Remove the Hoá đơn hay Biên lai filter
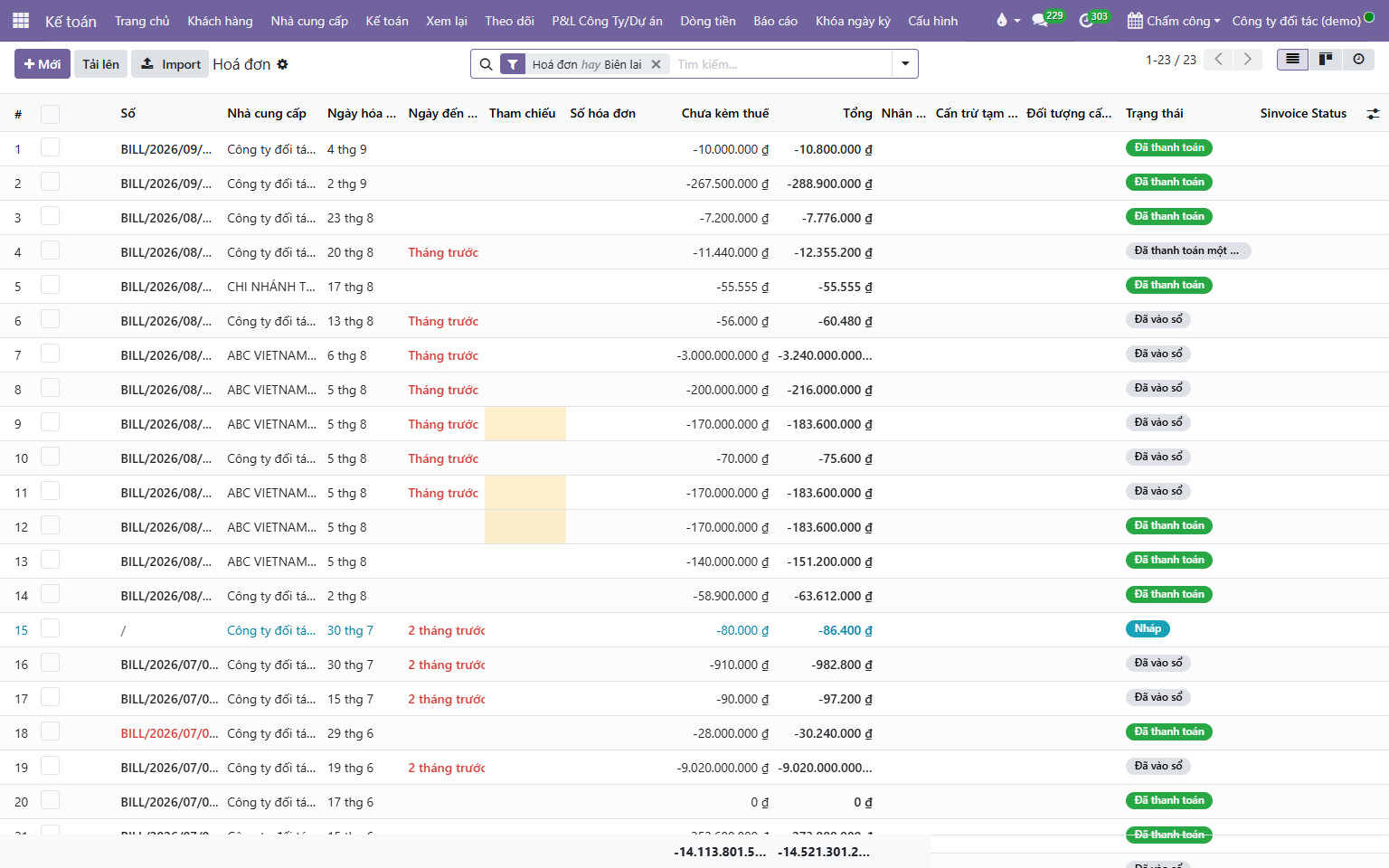1389x868 pixels. tap(657, 64)
